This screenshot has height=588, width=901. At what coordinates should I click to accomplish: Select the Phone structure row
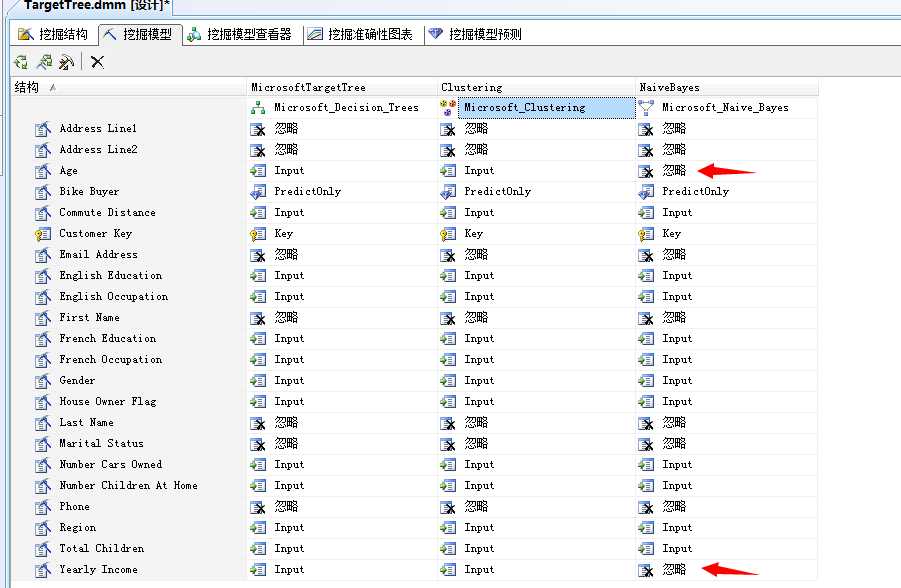pos(129,507)
